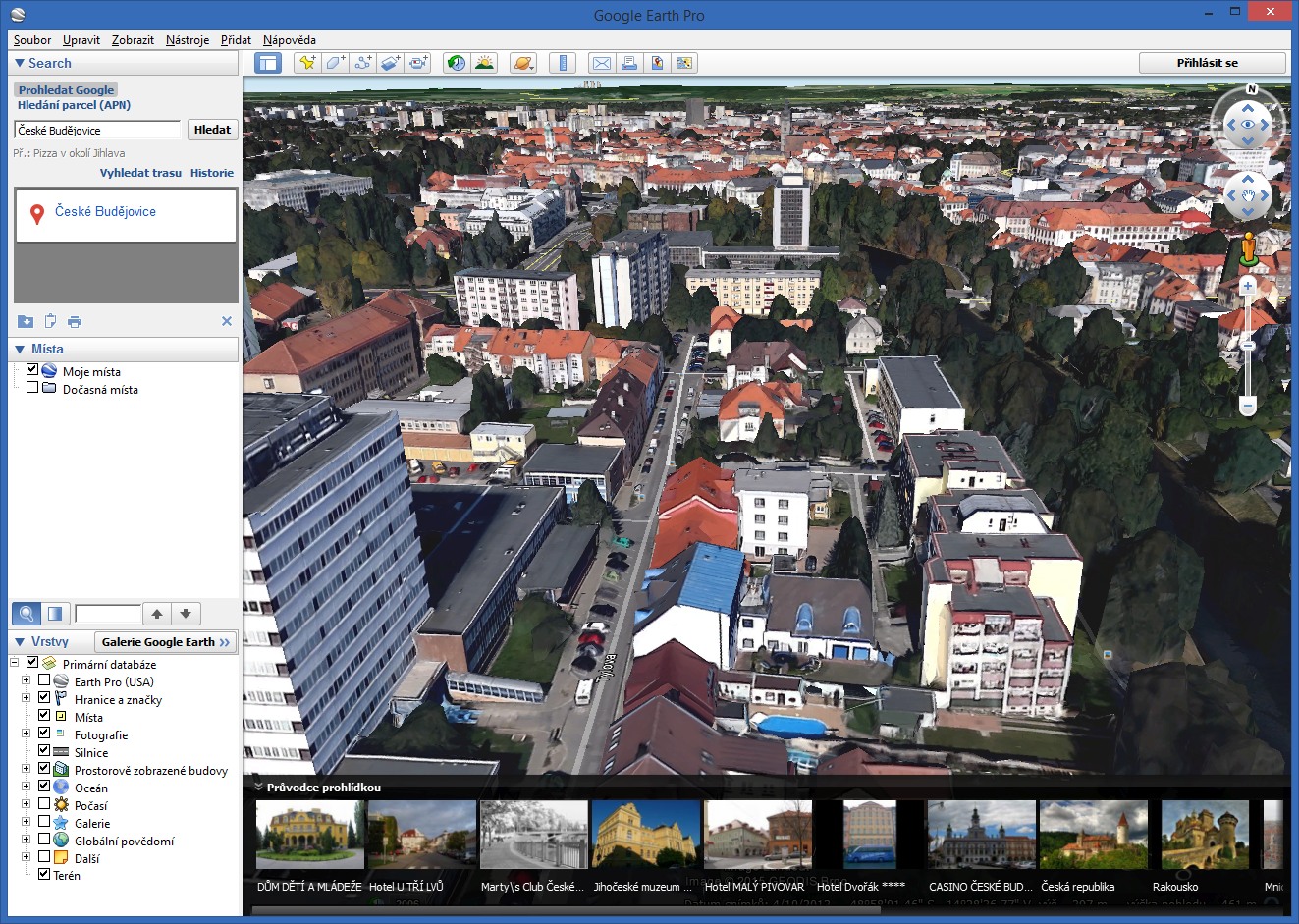Enable the Počasí layer checkbox
The image size is (1299, 924).
(x=44, y=804)
